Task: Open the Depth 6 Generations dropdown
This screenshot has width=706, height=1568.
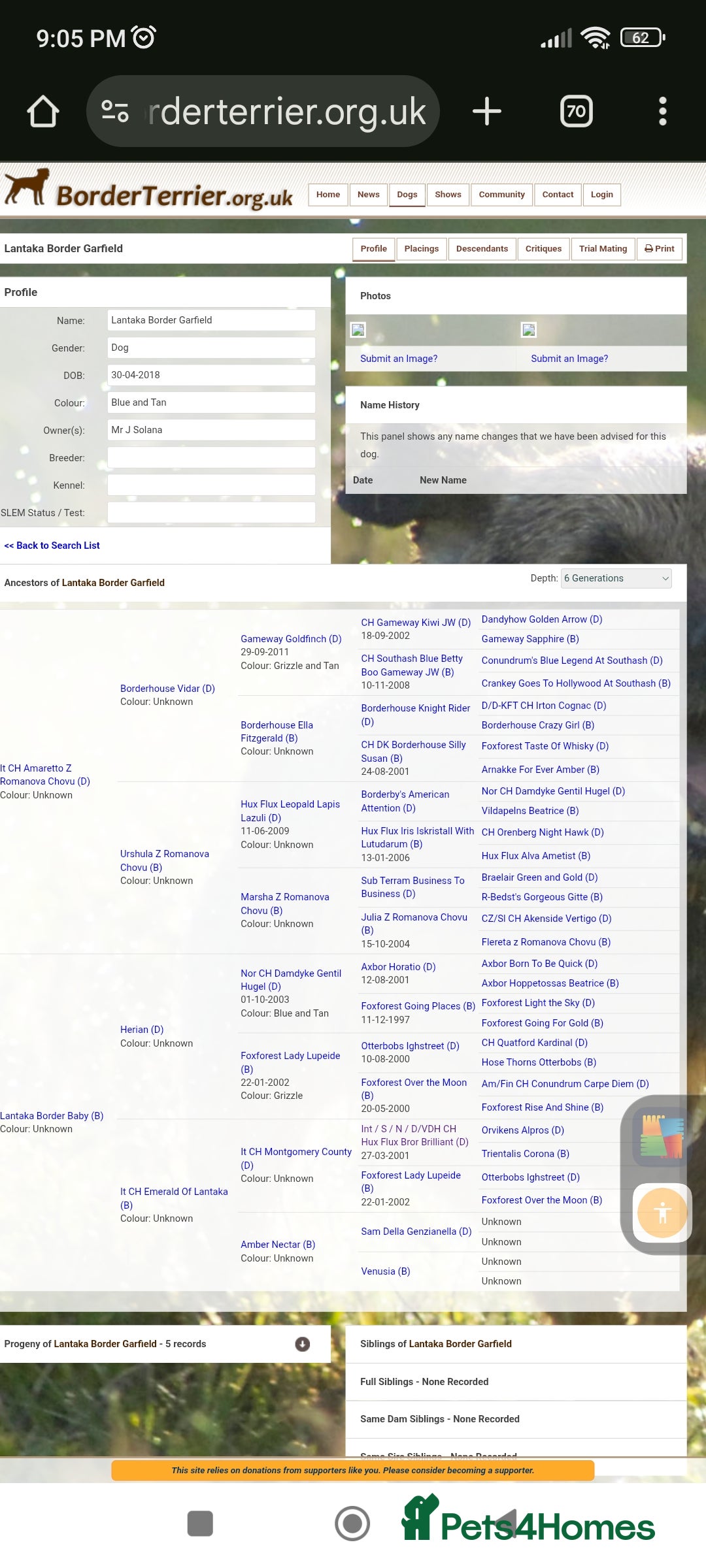Action: [x=616, y=578]
